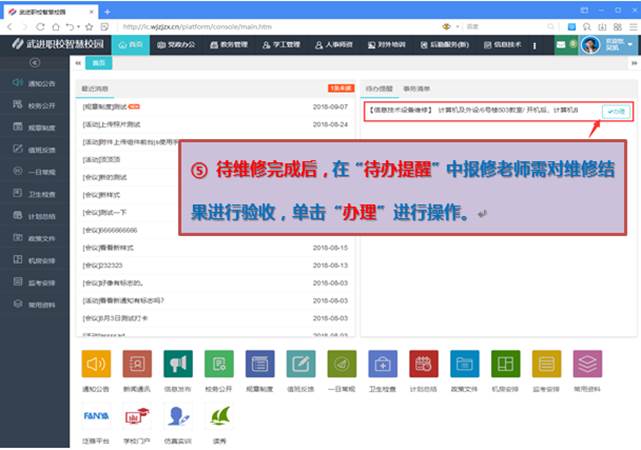
Task: Click the olive 一日常规 tile
Action: pos(342,363)
